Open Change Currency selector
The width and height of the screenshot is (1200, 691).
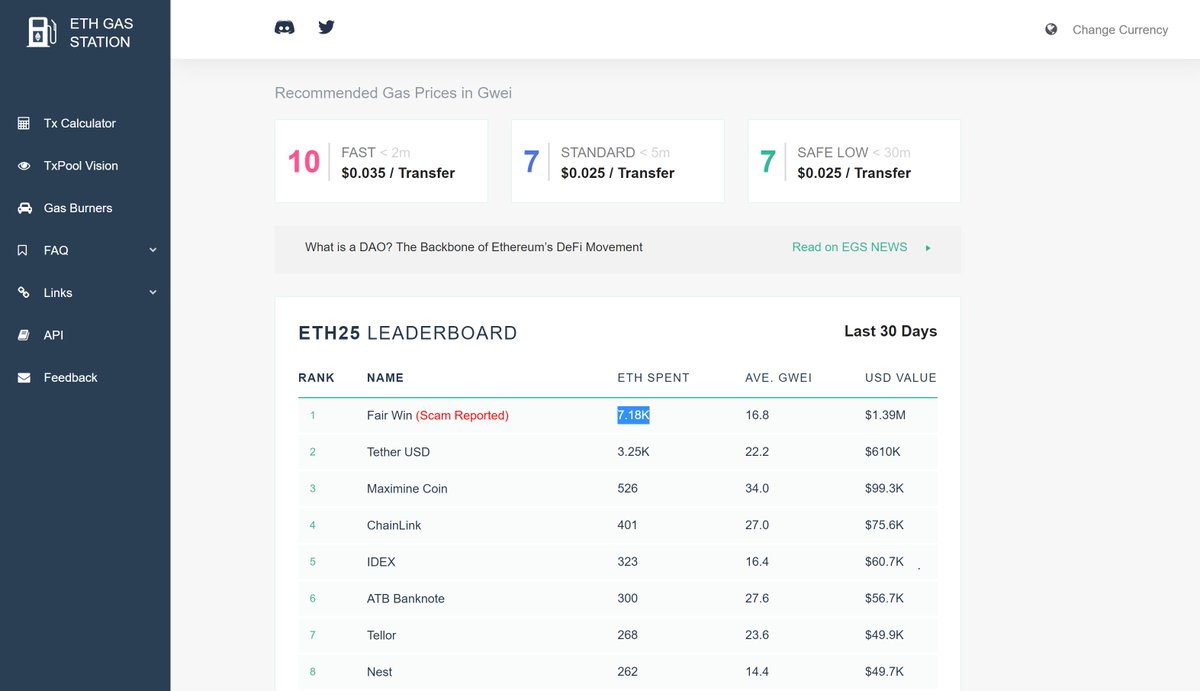[1120, 30]
